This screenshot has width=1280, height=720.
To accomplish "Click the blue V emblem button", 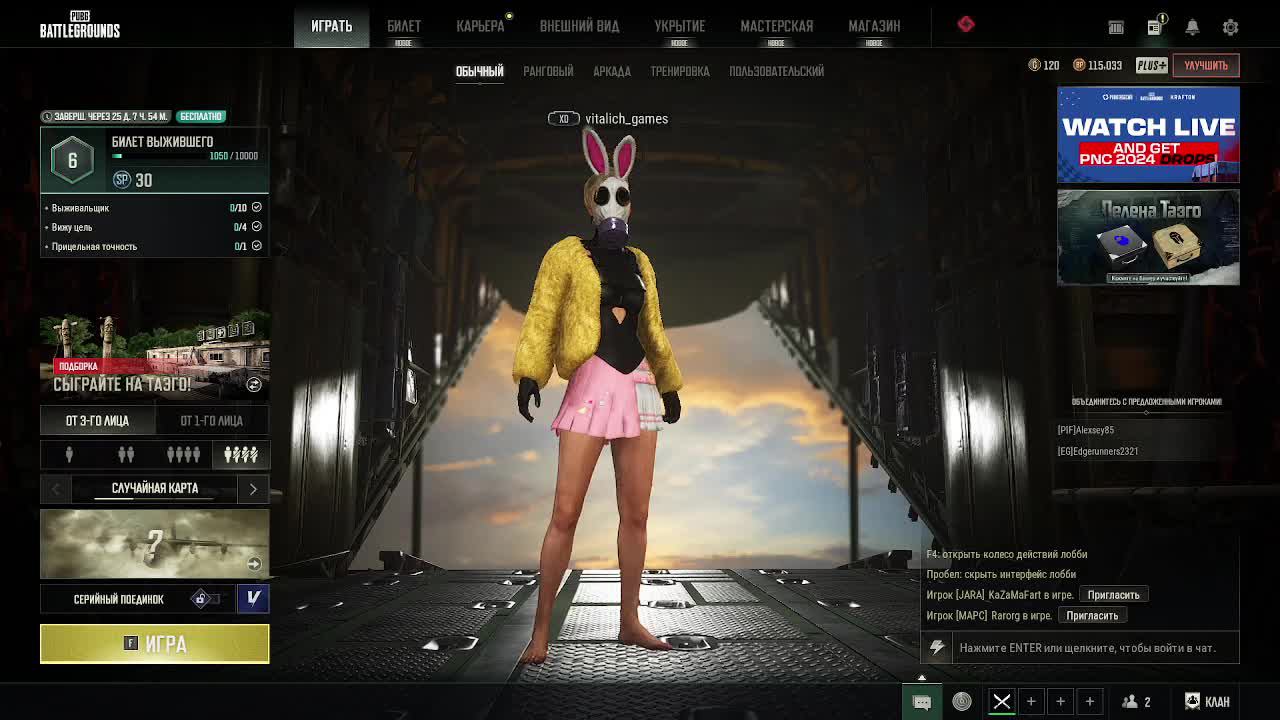I will point(253,598).
